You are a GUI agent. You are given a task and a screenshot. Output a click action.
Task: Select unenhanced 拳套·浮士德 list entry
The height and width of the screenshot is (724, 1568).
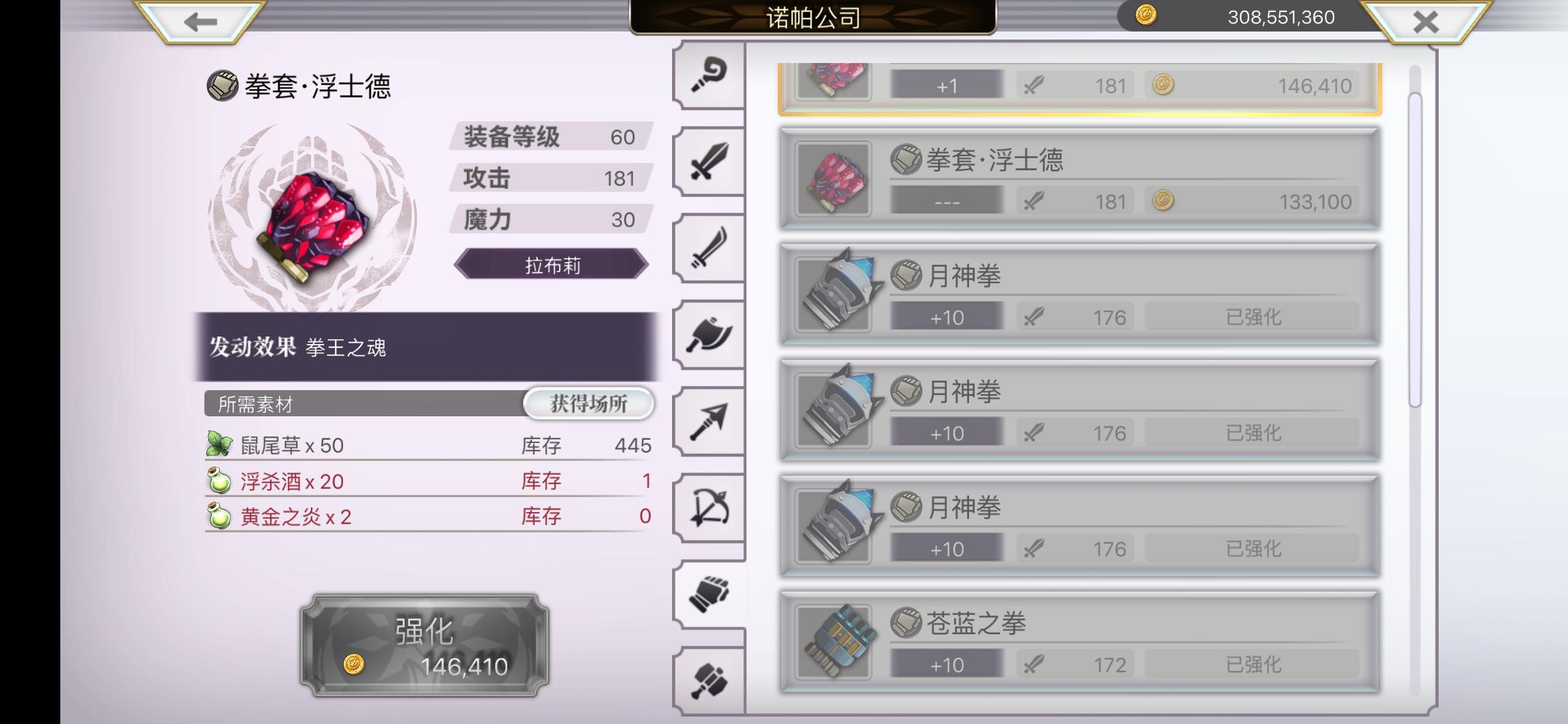[1079, 180]
